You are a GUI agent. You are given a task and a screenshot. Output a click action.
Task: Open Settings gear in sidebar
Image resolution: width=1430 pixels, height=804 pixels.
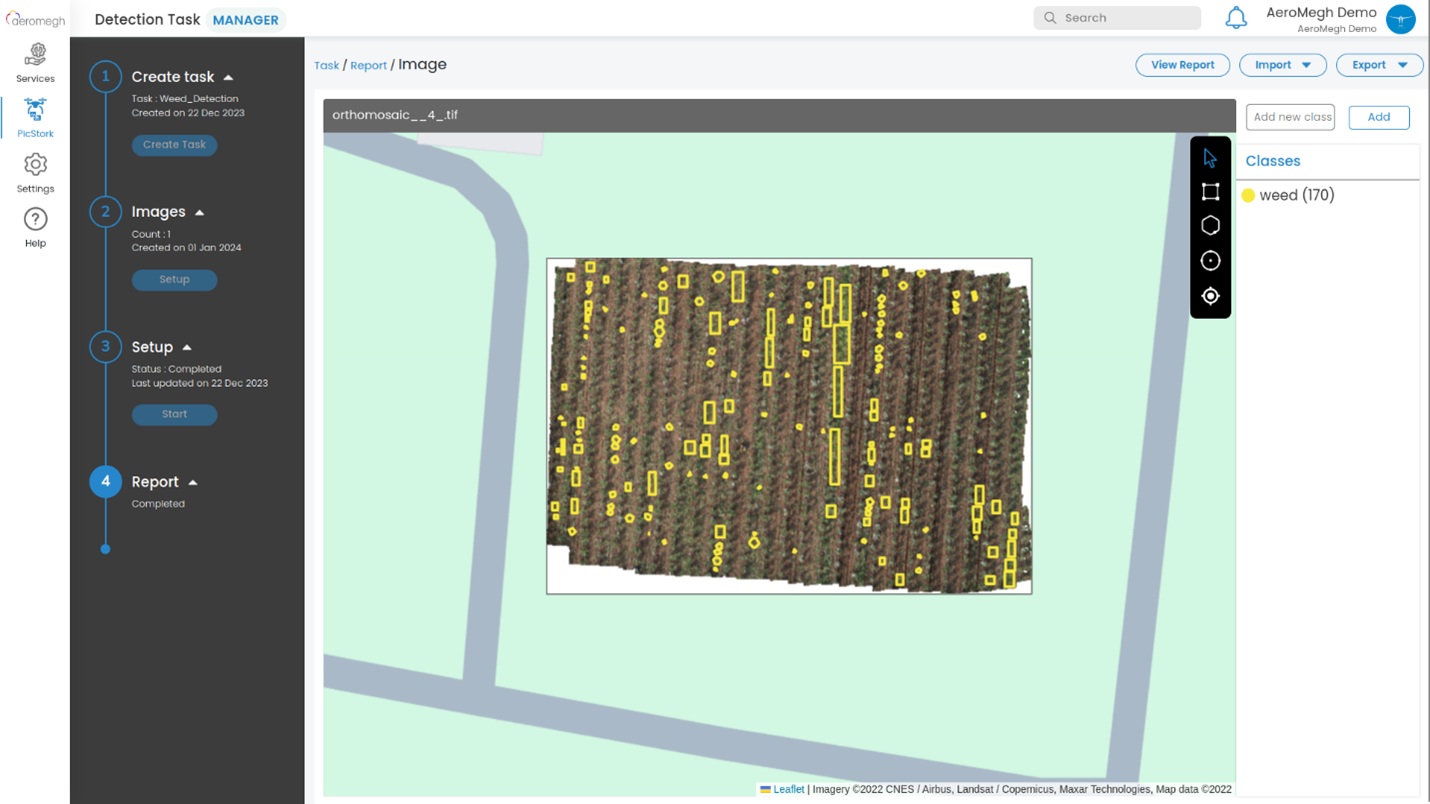click(x=35, y=172)
